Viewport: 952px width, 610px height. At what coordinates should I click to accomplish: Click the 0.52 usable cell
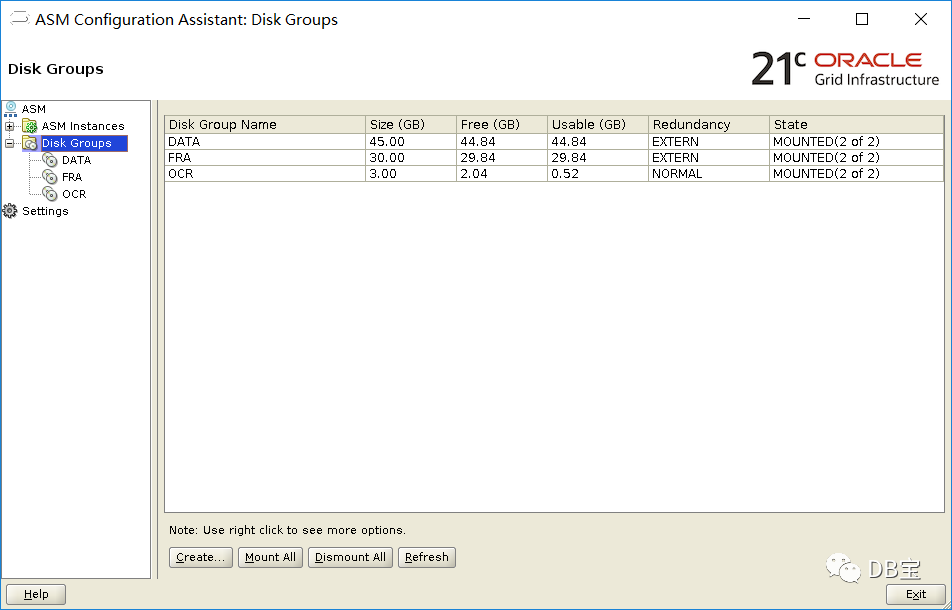pyautogui.click(x=598, y=173)
